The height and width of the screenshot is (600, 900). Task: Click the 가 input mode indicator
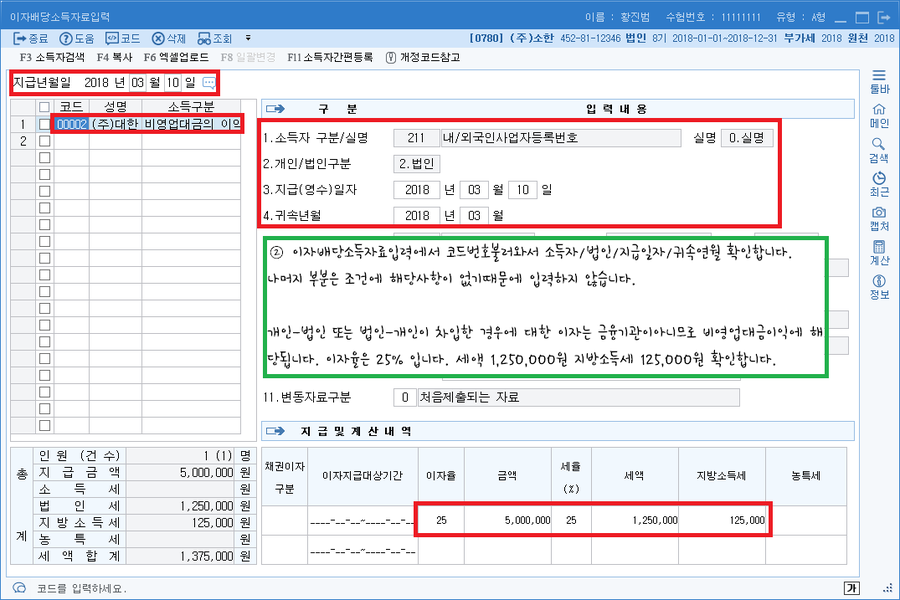point(851,588)
